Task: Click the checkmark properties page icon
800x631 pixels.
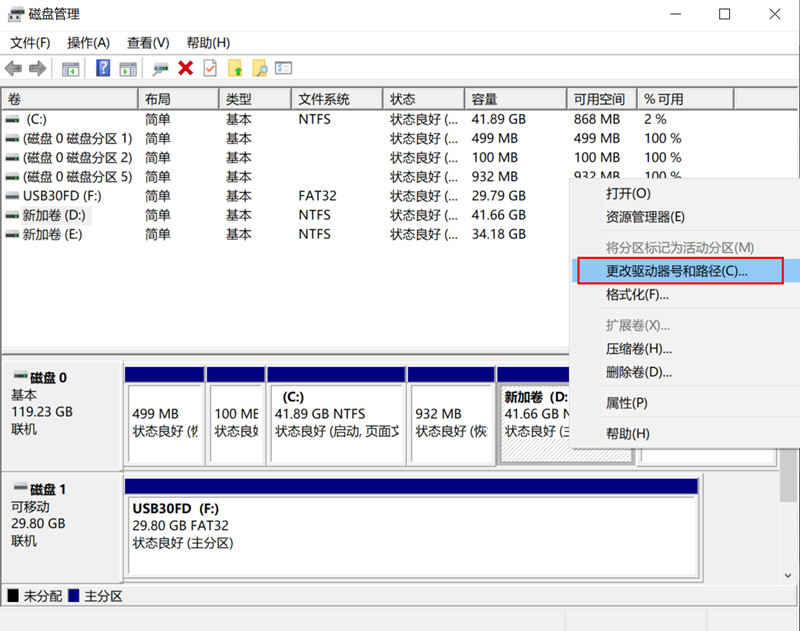Action: click(x=210, y=68)
